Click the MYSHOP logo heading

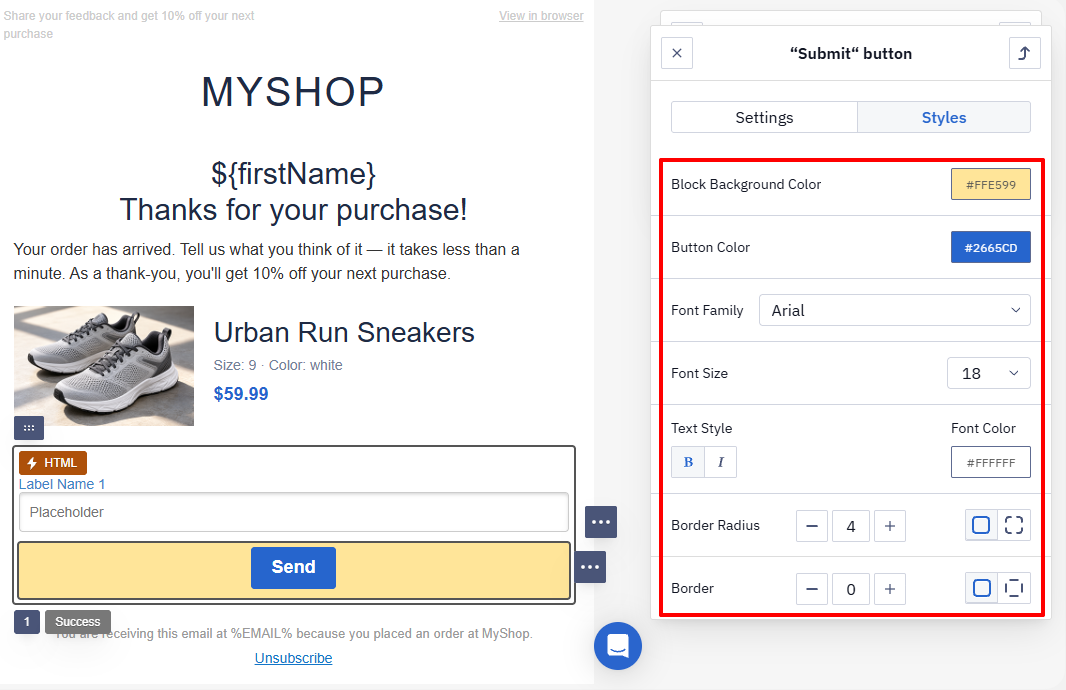[293, 92]
